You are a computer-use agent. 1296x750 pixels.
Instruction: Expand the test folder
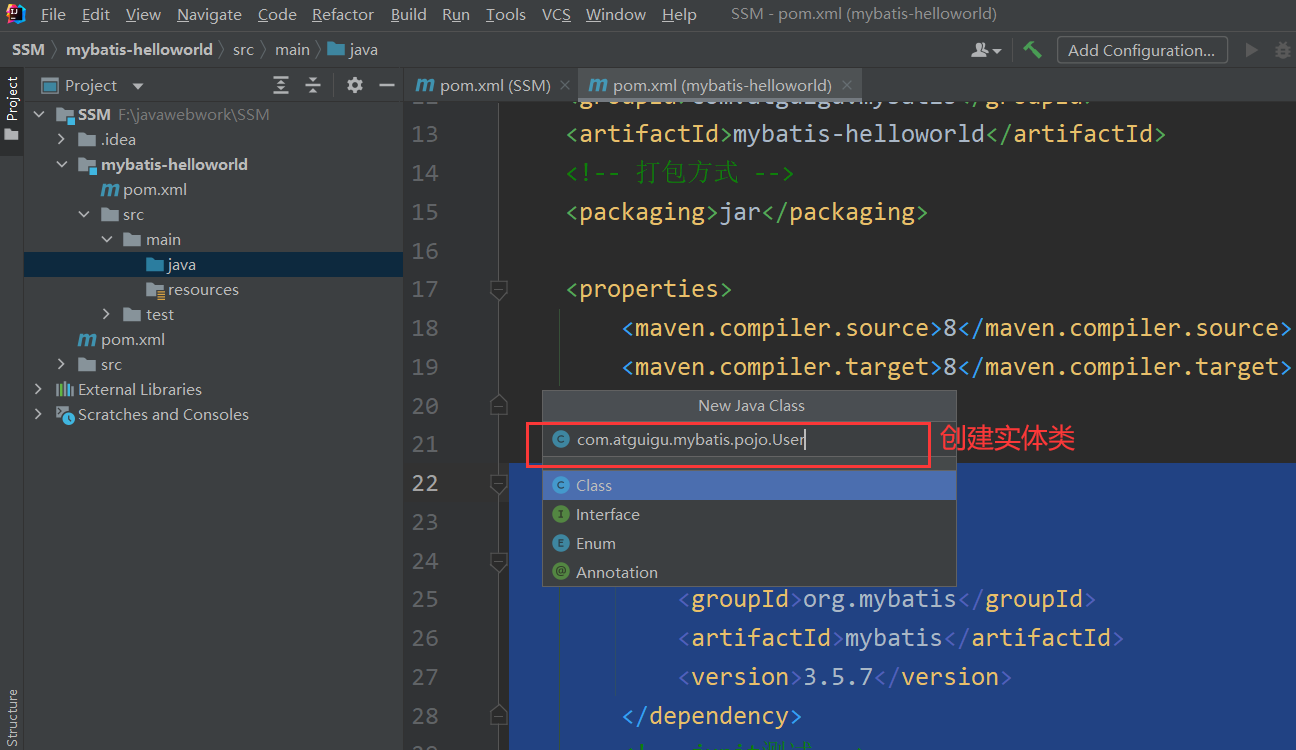click(106, 314)
